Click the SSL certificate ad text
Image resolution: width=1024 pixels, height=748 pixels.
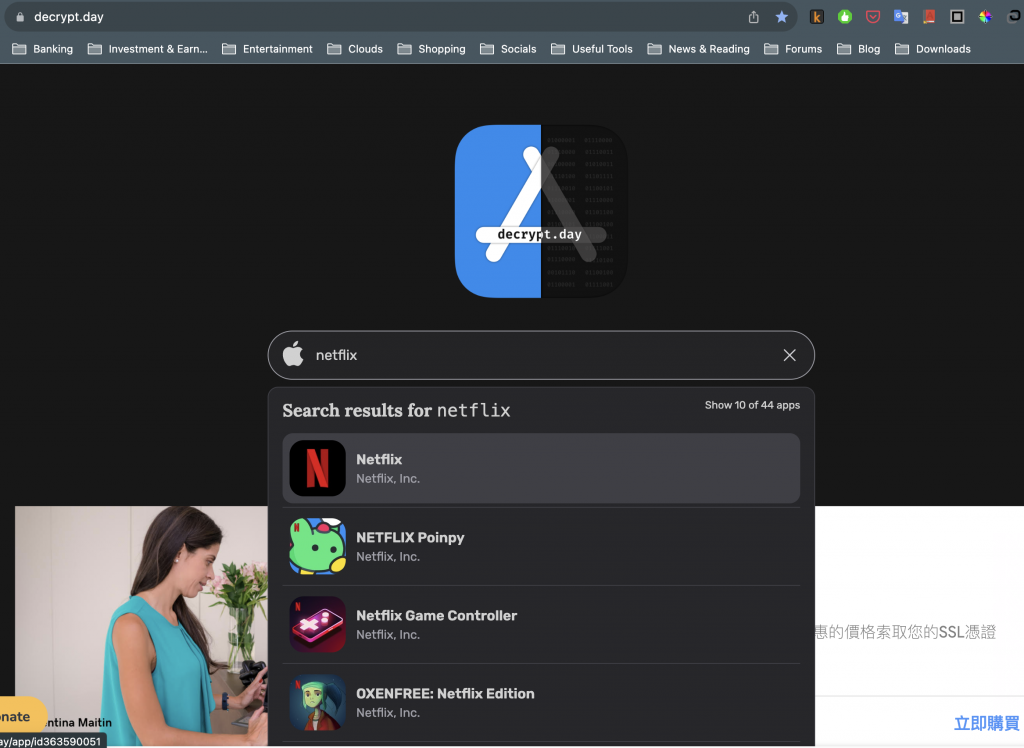point(905,632)
